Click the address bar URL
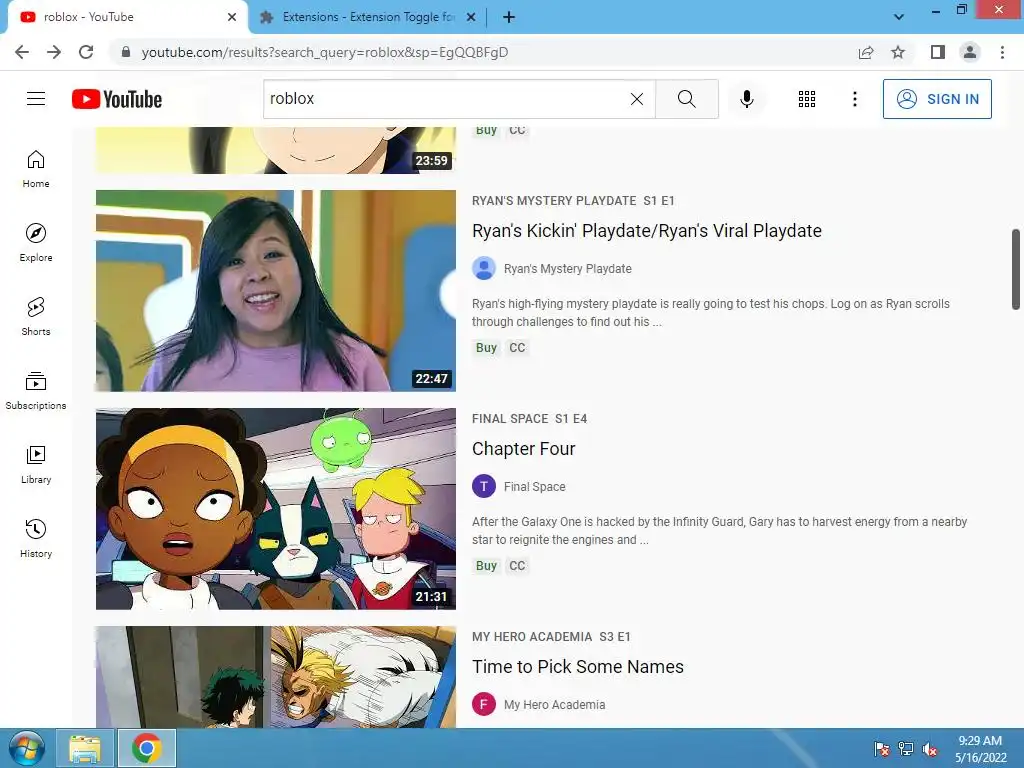This screenshot has height=768, width=1024. [325, 52]
